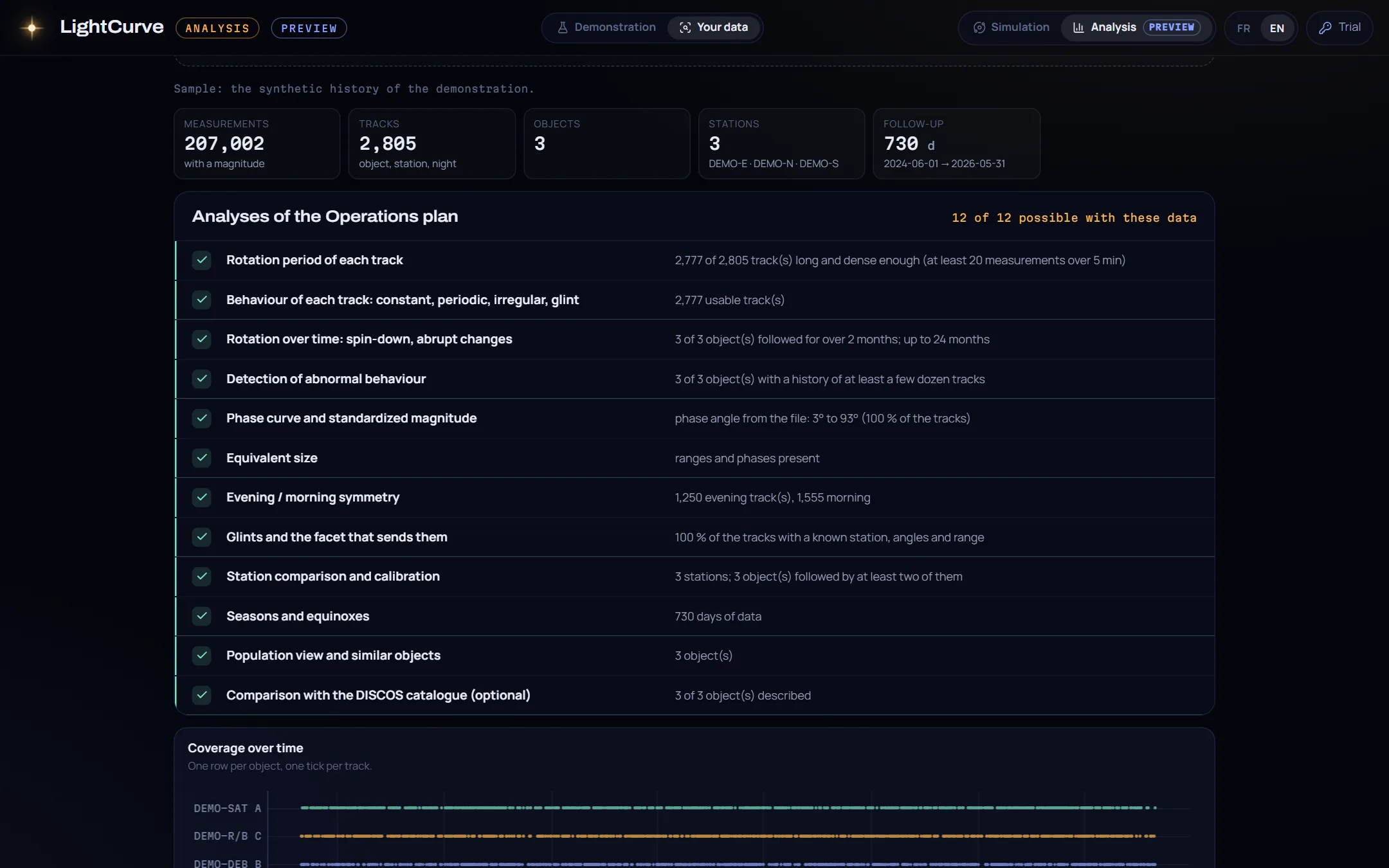Image resolution: width=1389 pixels, height=868 pixels.
Task: Click the DEMO-R/B C orange coverage track
Action: pos(728,836)
